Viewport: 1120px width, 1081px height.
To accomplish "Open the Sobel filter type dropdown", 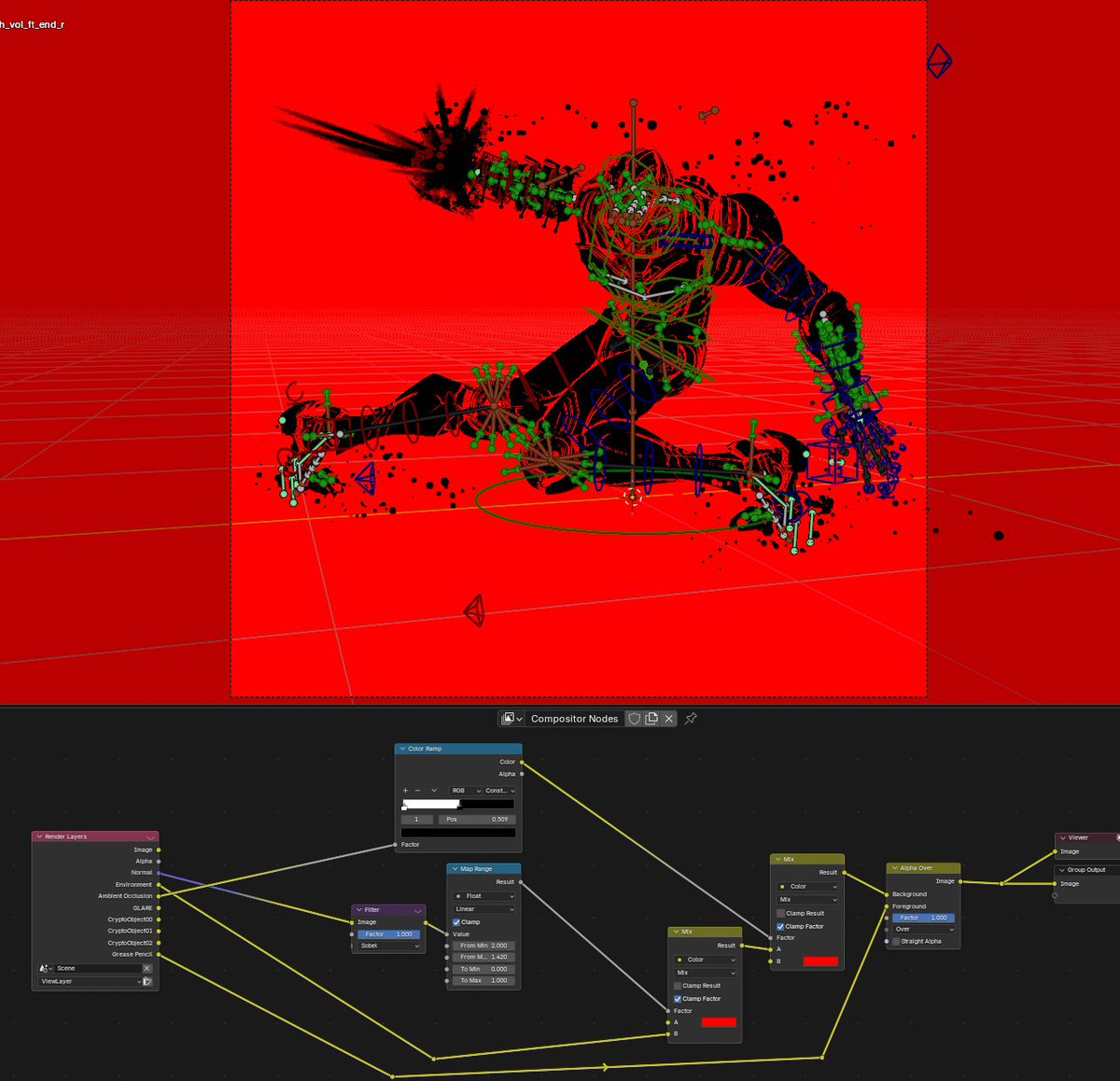I will [x=389, y=947].
